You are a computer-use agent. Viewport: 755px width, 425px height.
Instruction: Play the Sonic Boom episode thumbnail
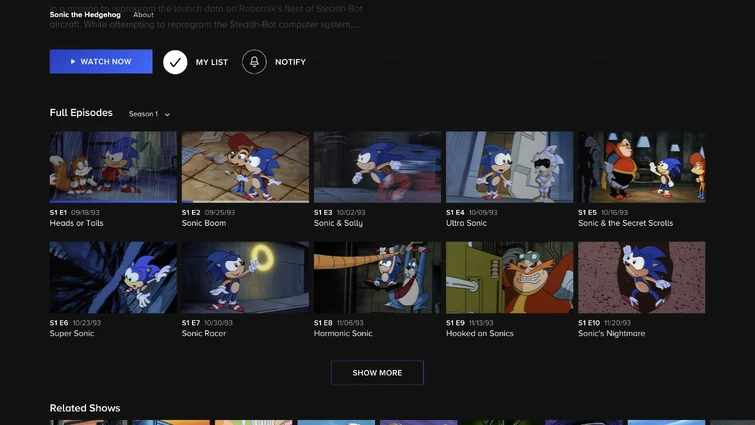pos(245,167)
